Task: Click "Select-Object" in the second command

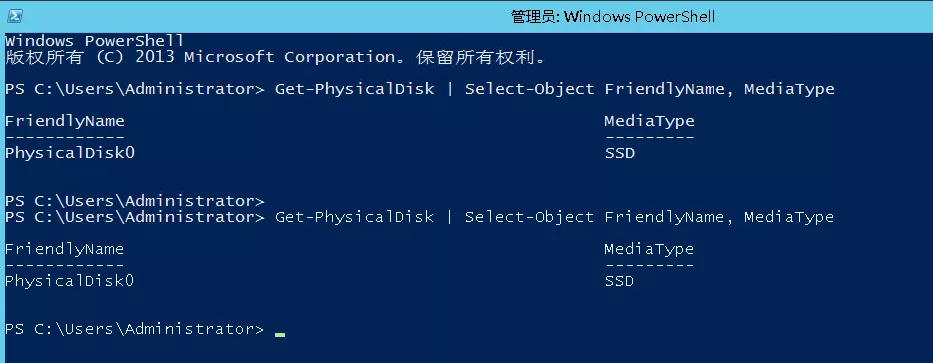Action: coord(530,217)
